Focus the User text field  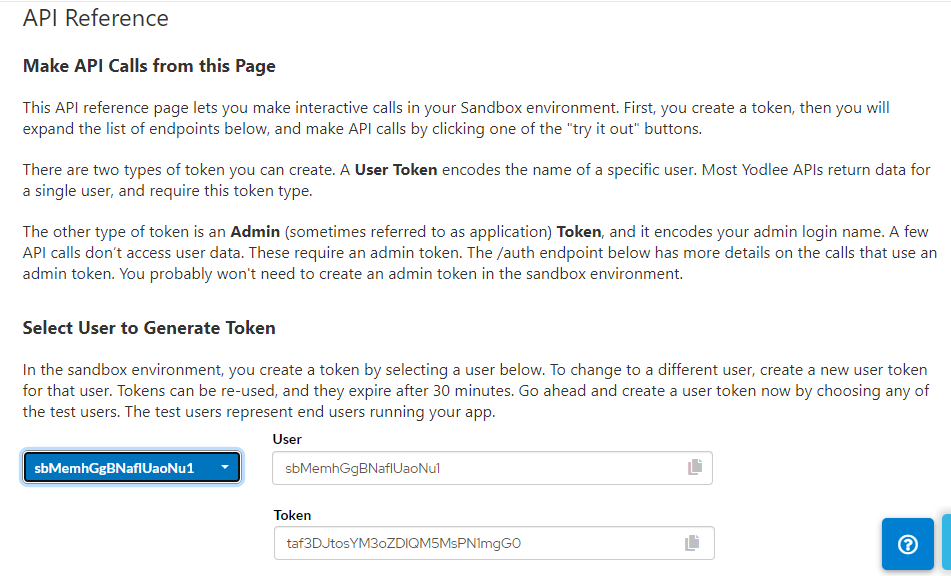pos(492,467)
